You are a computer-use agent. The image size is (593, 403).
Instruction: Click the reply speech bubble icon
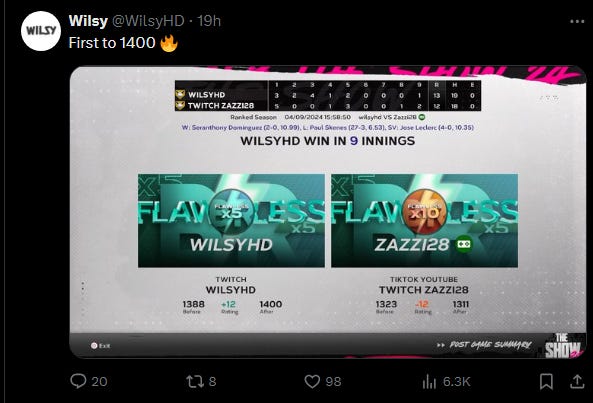pyautogui.click(x=78, y=381)
